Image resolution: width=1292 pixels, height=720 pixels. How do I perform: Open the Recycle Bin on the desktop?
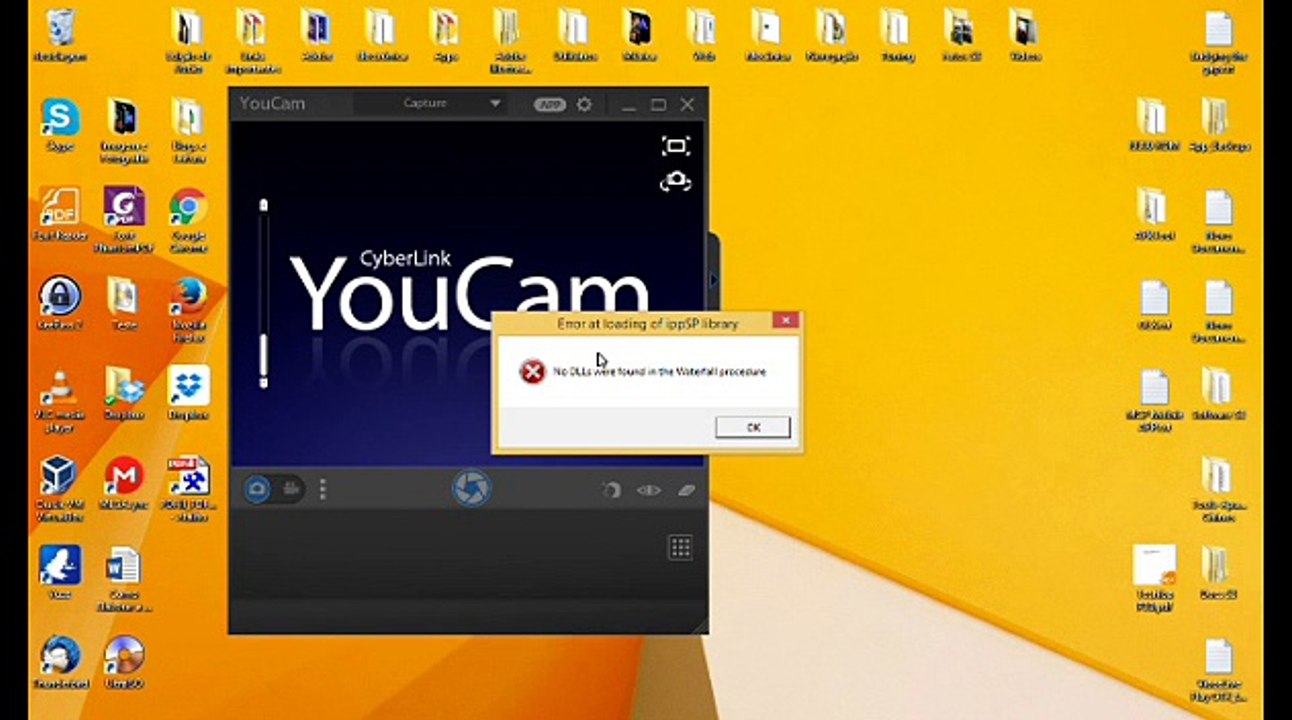point(59,36)
